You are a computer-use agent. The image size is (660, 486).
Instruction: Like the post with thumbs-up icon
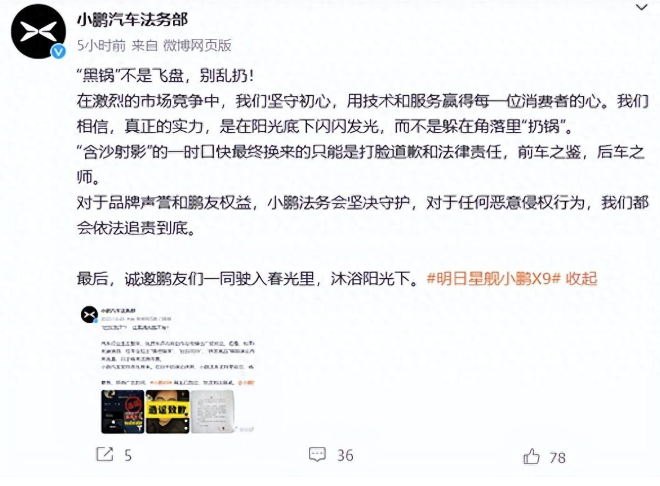tap(531, 456)
